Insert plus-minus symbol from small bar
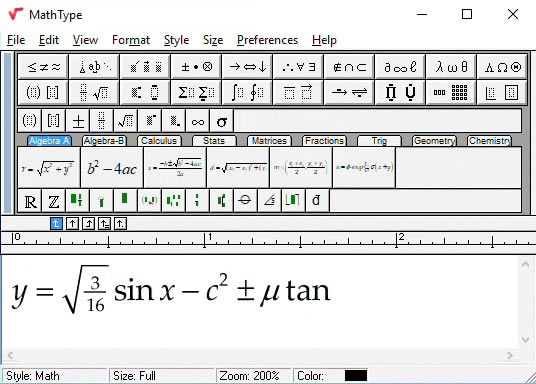The height and width of the screenshot is (384, 536). click(x=78, y=121)
